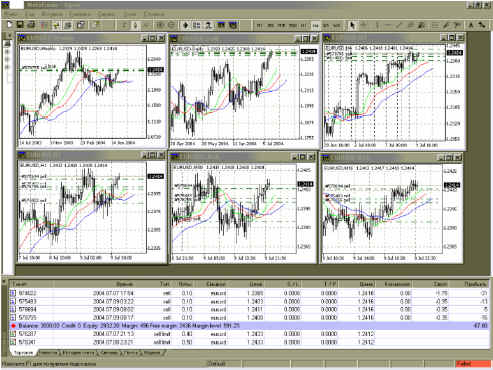Select the crosshair tool beside the cursor
This screenshot has height=370, width=493.
coord(364,25)
